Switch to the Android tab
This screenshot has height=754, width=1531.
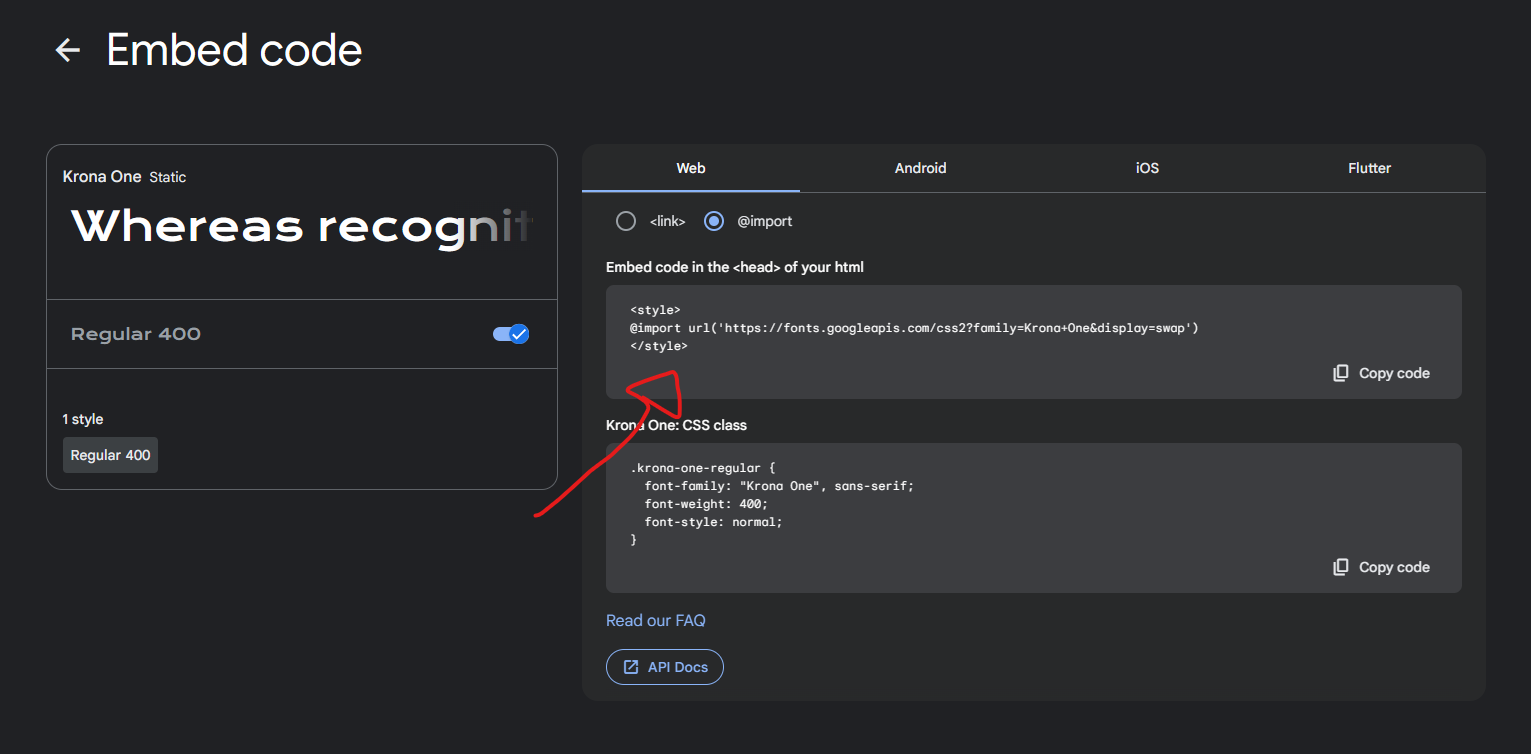click(x=920, y=168)
